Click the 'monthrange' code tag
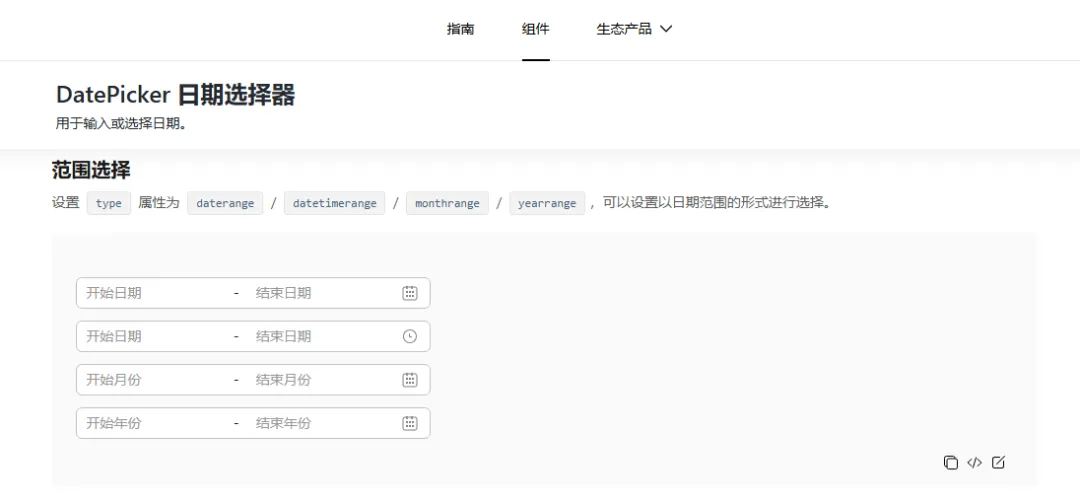 pos(448,204)
